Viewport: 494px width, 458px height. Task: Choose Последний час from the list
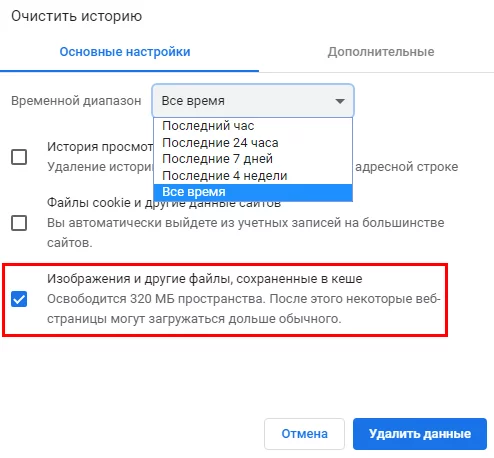coord(253,126)
